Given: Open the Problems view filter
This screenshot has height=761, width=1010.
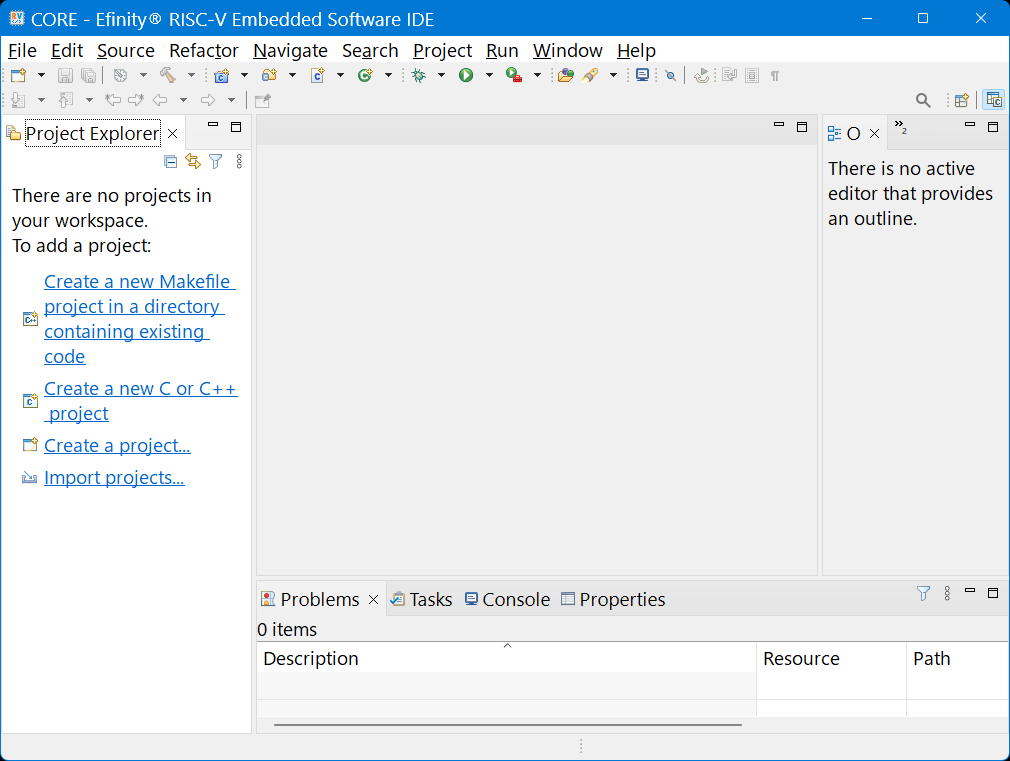Looking at the screenshot, I should coord(923,594).
